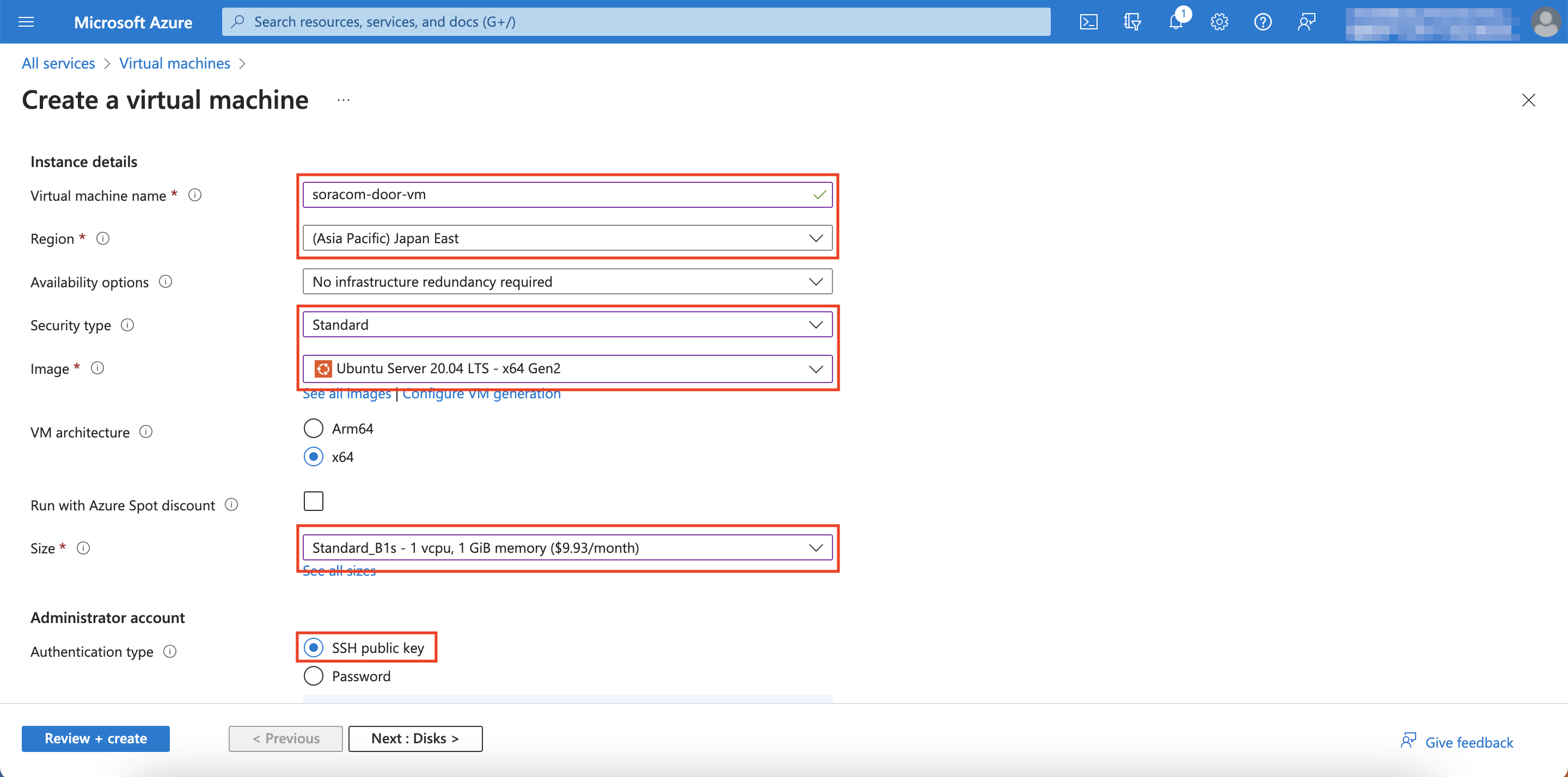1568x777 pixels.
Task: Open Azure Cloud Shell
Action: pos(1089,21)
